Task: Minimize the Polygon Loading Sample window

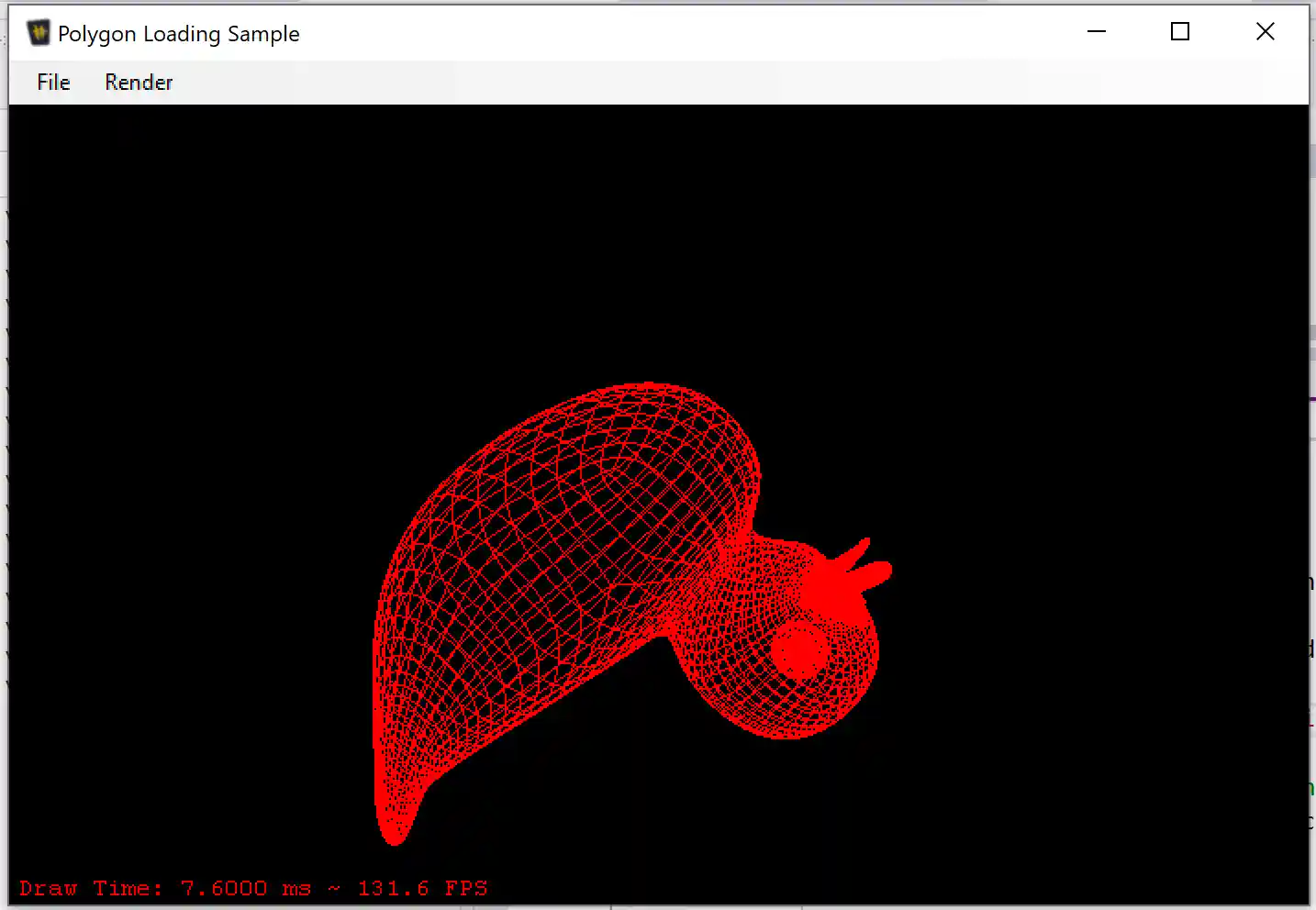Action: (x=1097, y=32)
